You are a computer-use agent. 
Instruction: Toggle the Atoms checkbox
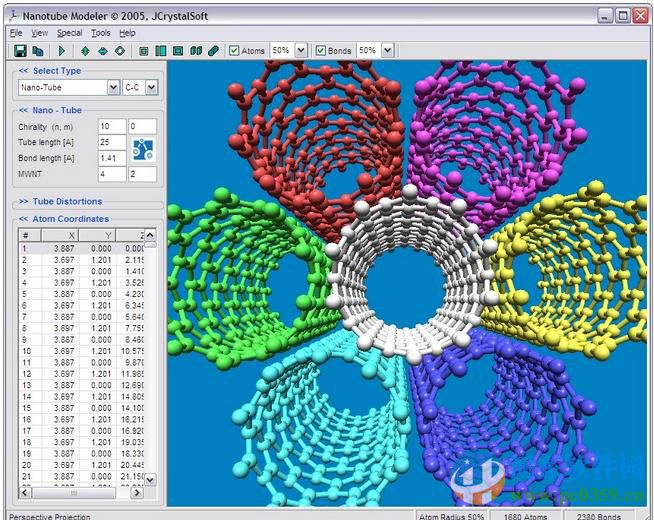[234, 51]
